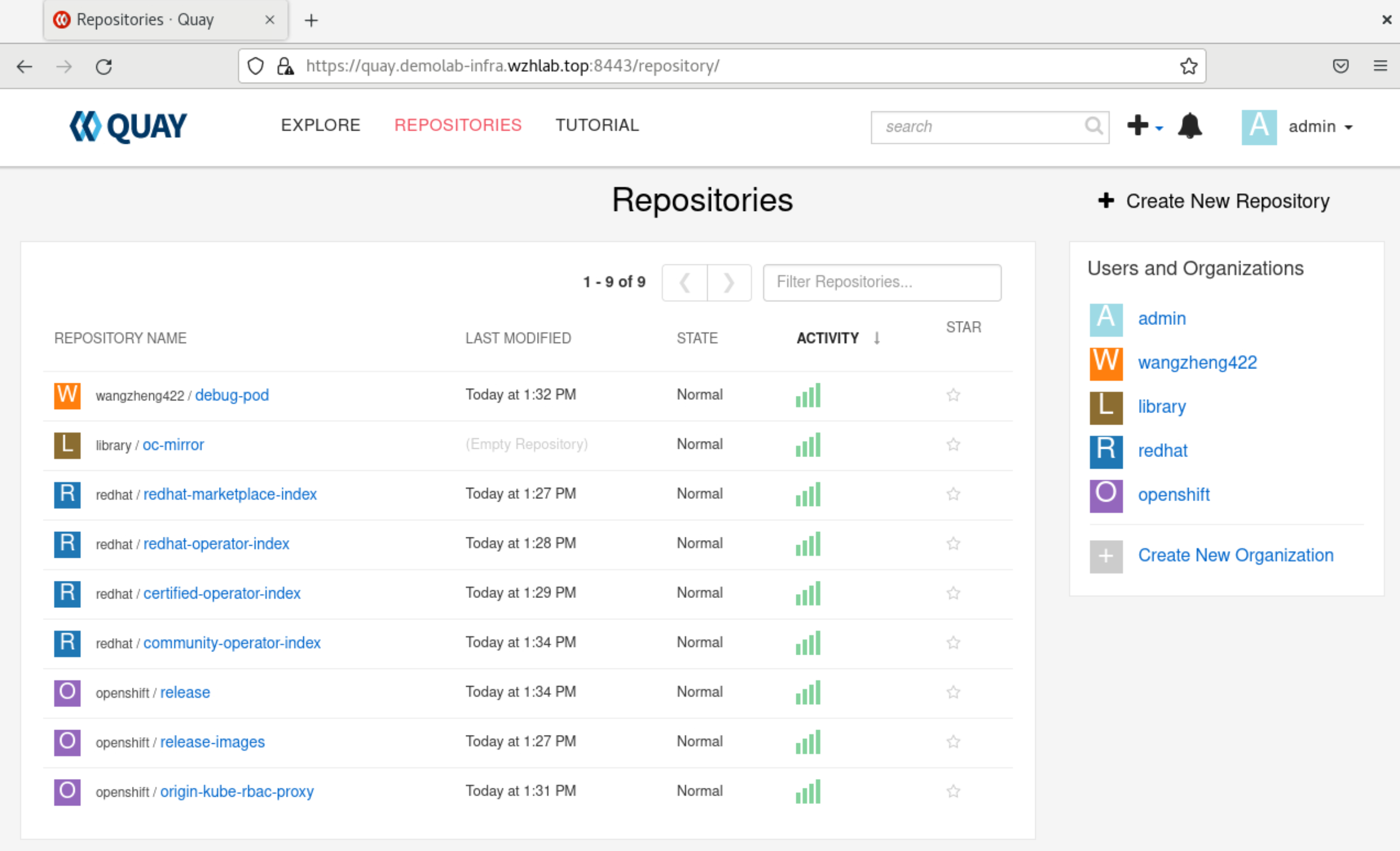The height and width of the screenshot is (851, 1400).
Task: Click the browser reload button
Action: pyautogui.click(x=103, y=67)
